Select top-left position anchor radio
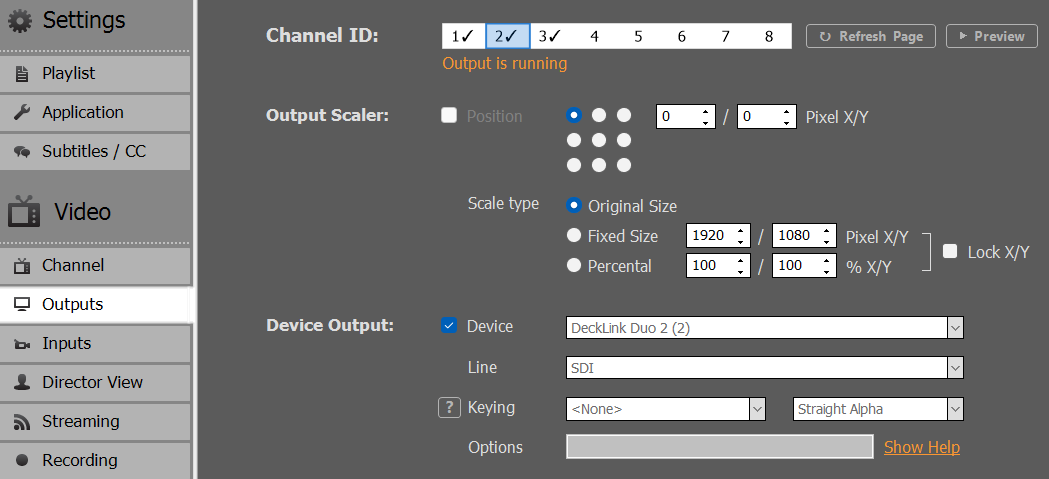The image size is (1049, 479). (574, 115)
